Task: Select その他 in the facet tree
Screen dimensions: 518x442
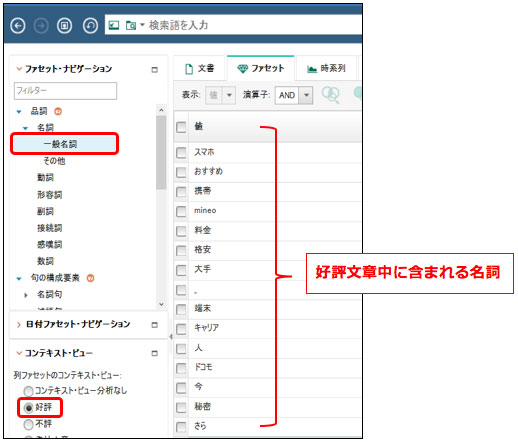Action: pyautogui.click(x=54, y=161)
